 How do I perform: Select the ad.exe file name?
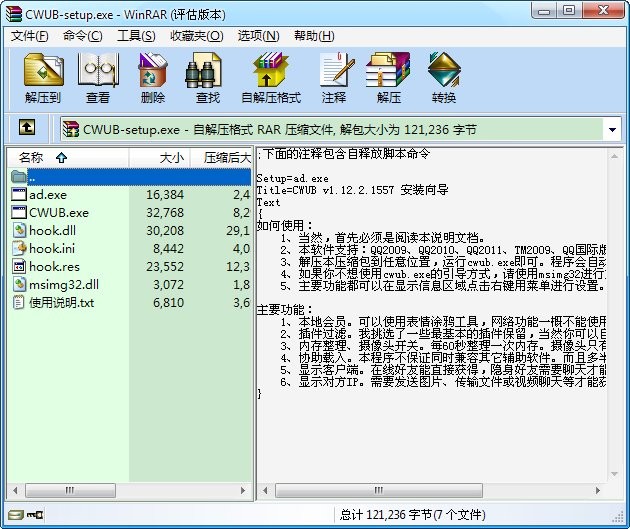(48, 195)
